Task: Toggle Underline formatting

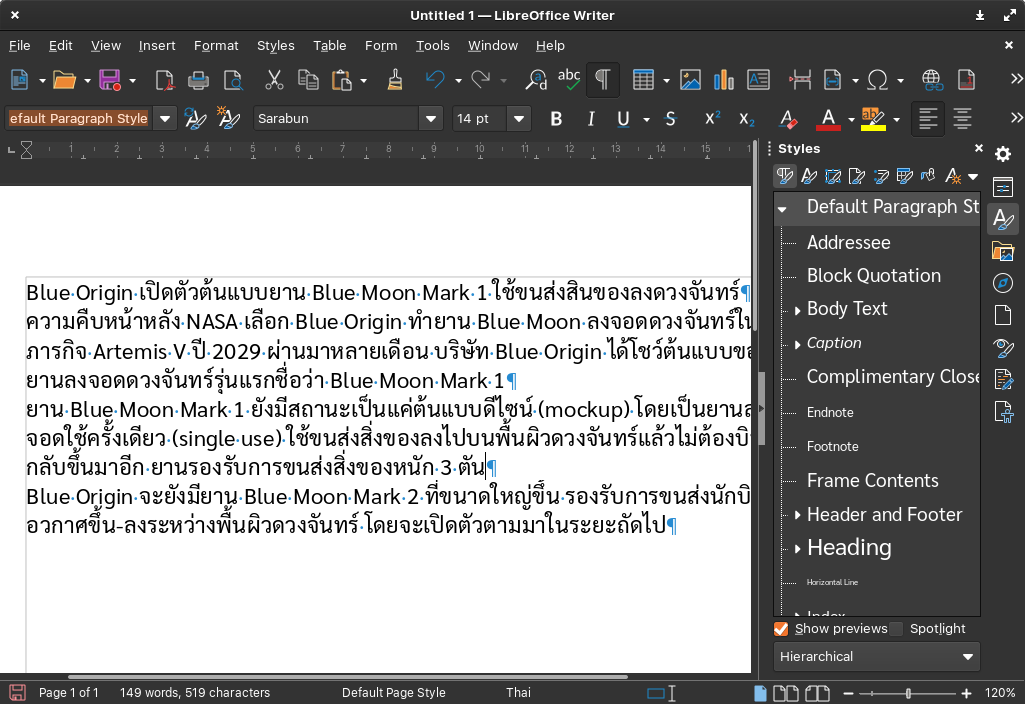Action: (x=623, y=118)
